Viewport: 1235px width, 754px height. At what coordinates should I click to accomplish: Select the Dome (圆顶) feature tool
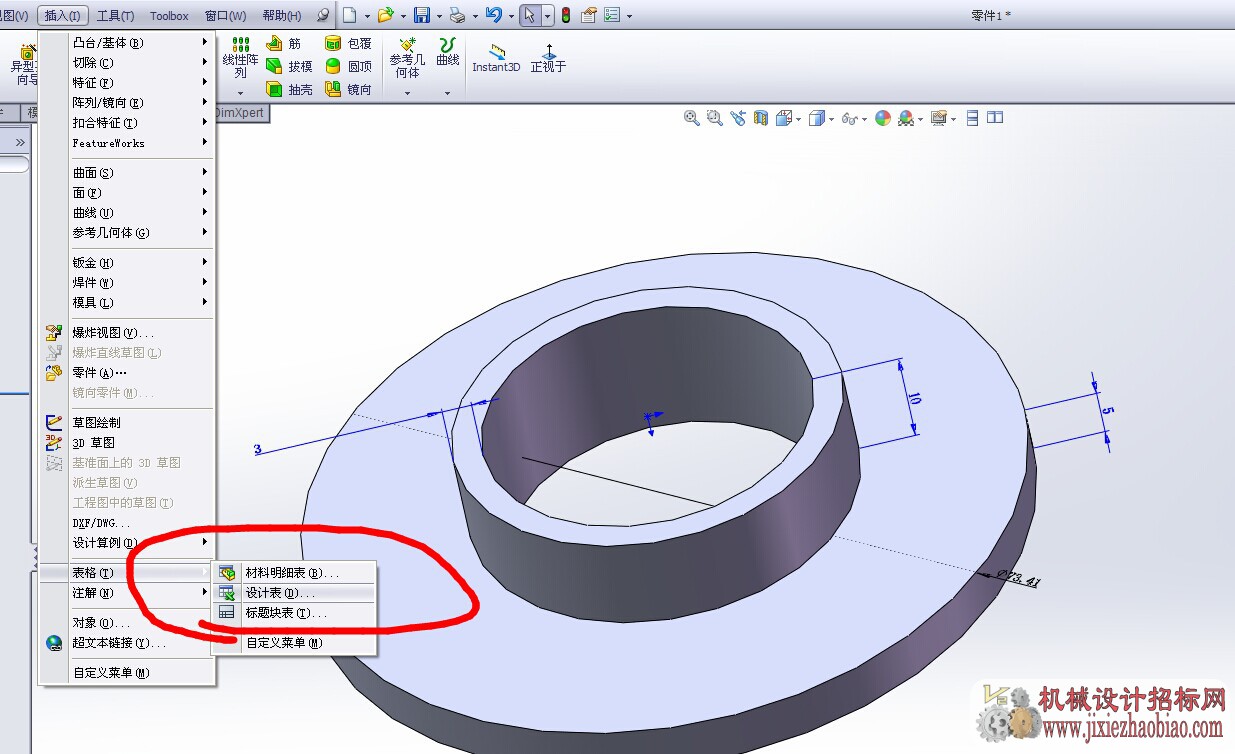pos(348,66)
